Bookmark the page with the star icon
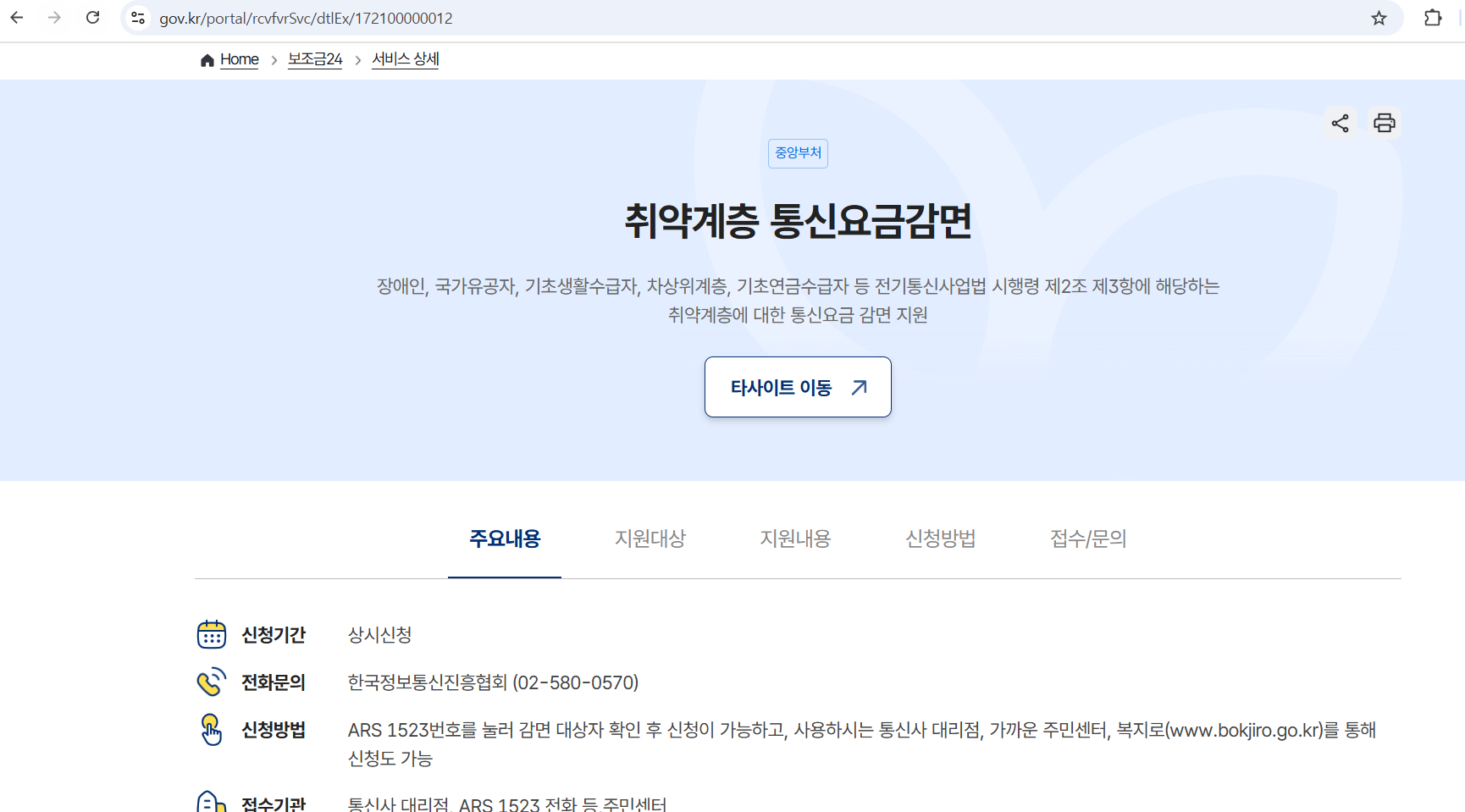The width and height of the screenshot is (1465, 812). (x=1379, y=17)
